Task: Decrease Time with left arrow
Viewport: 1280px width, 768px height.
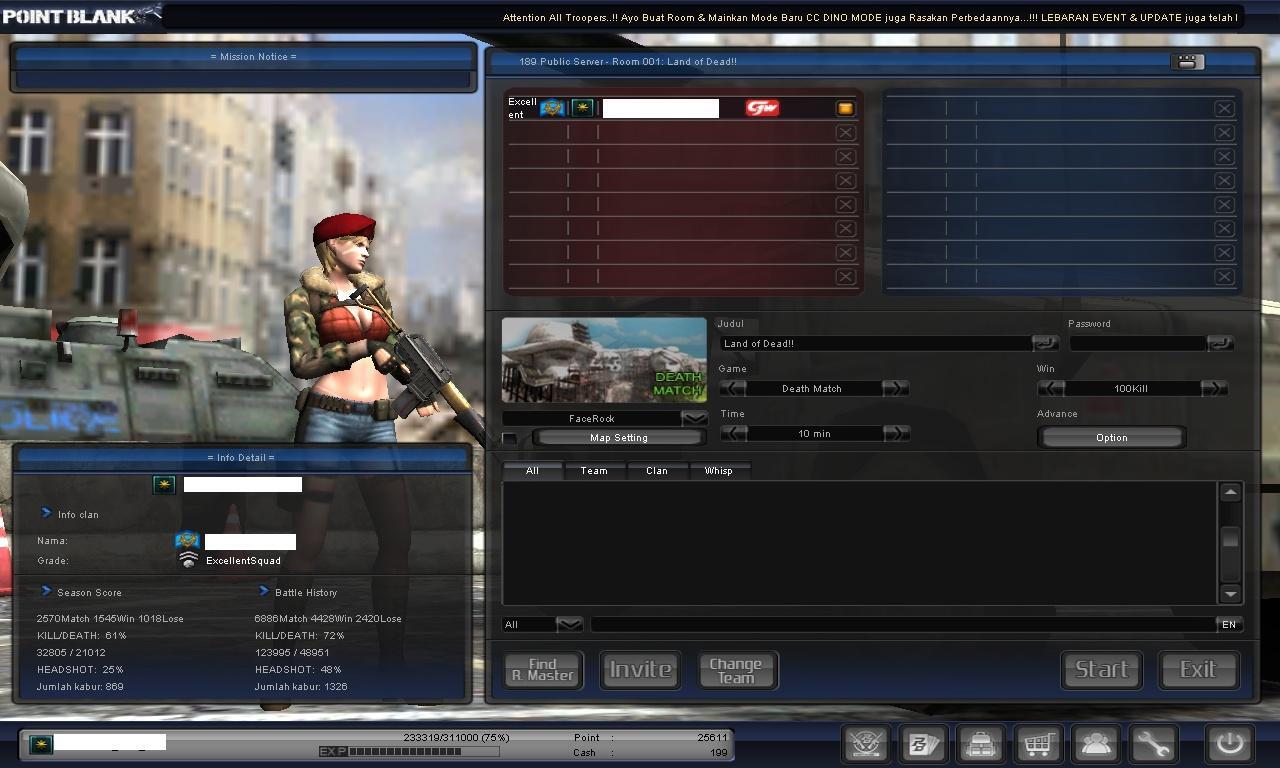Action: tap(732, 433)
